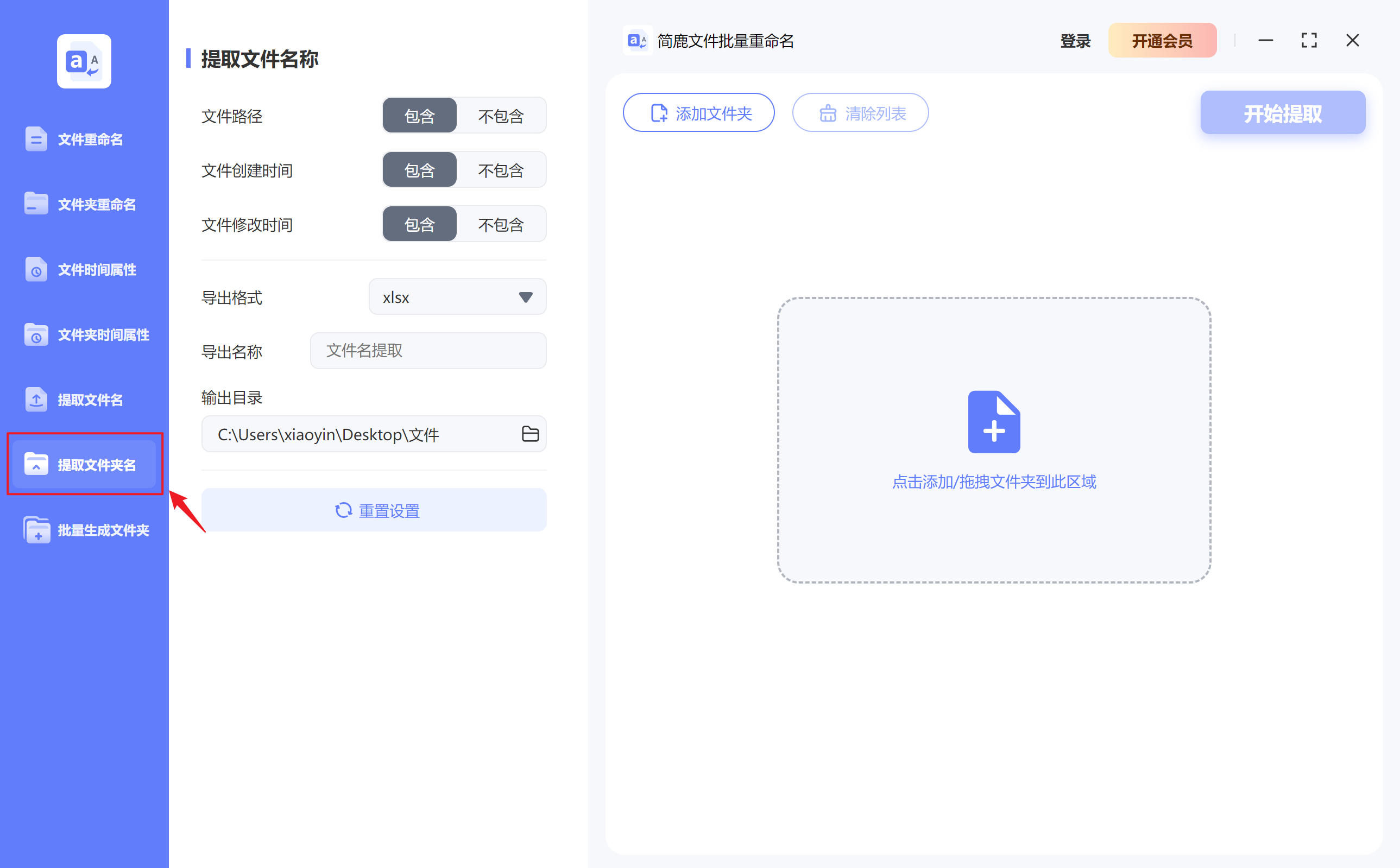Image resolution: width=1400 pixels, height=868 pixels.
Task: Click the 导出名称 input field
Action: click(427, 351)
